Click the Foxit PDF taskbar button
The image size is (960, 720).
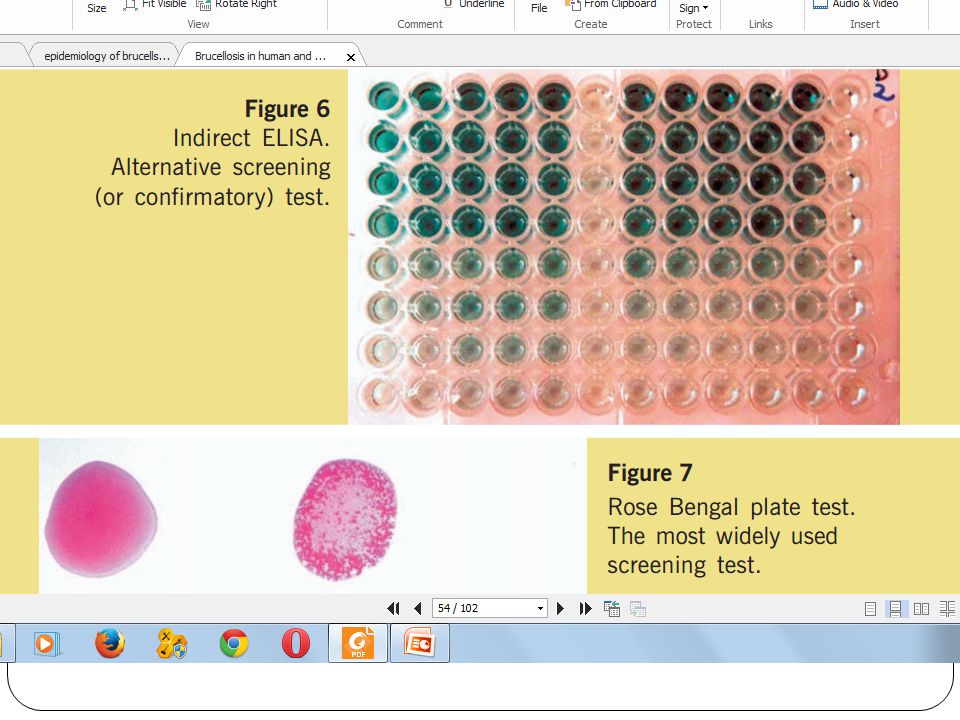coord(358,643)
